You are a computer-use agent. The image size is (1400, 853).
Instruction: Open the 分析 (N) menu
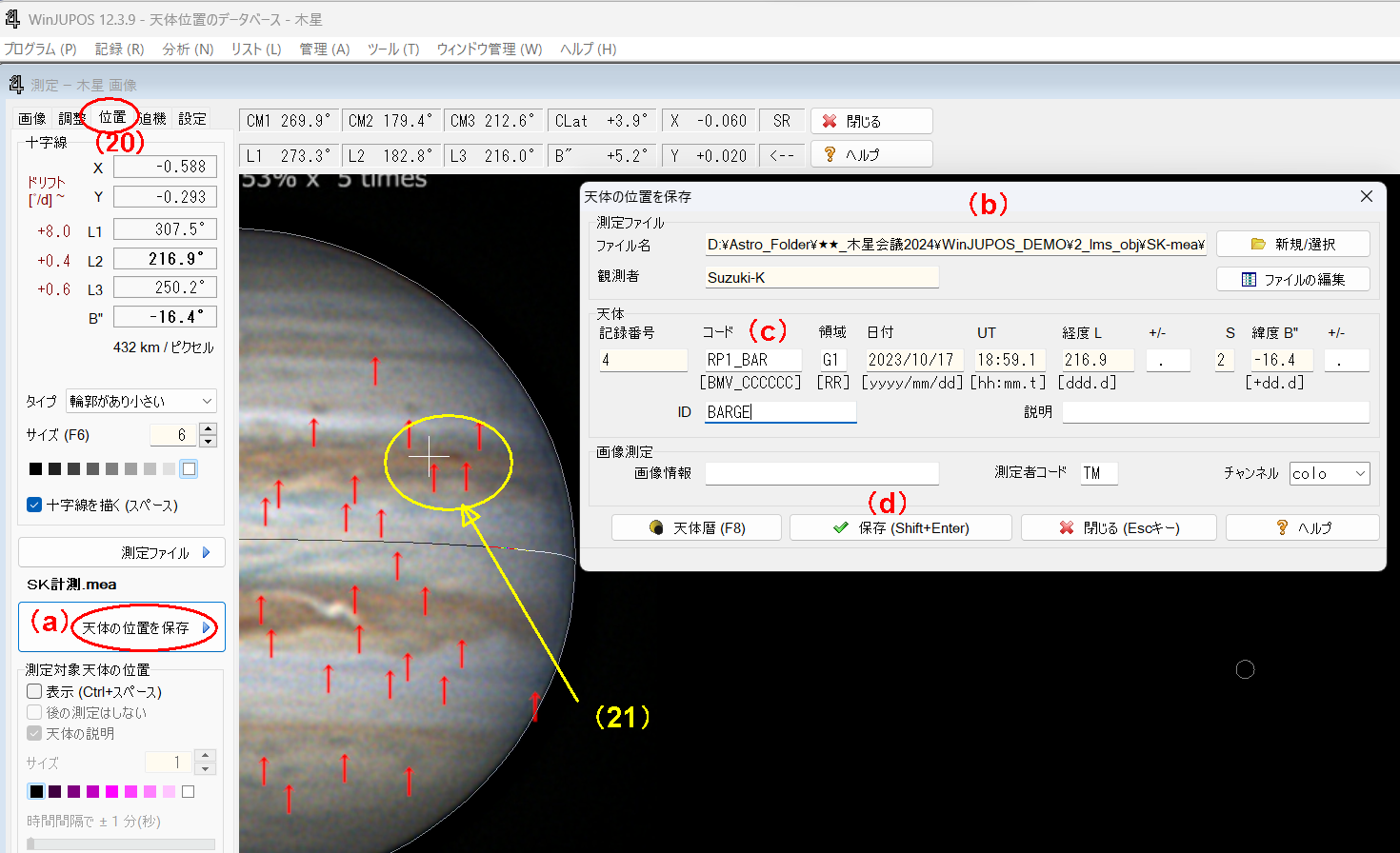pyautogui.click(x=188, y=49)
